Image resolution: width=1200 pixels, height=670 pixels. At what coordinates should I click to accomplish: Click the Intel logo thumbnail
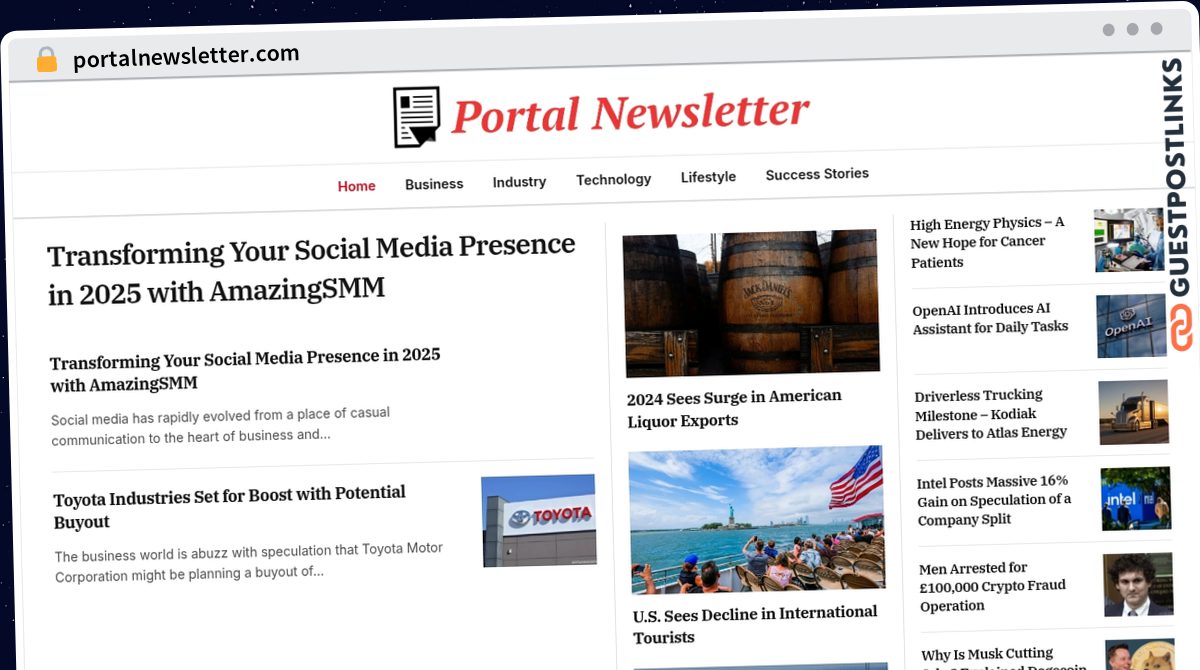coord(1136,498)
